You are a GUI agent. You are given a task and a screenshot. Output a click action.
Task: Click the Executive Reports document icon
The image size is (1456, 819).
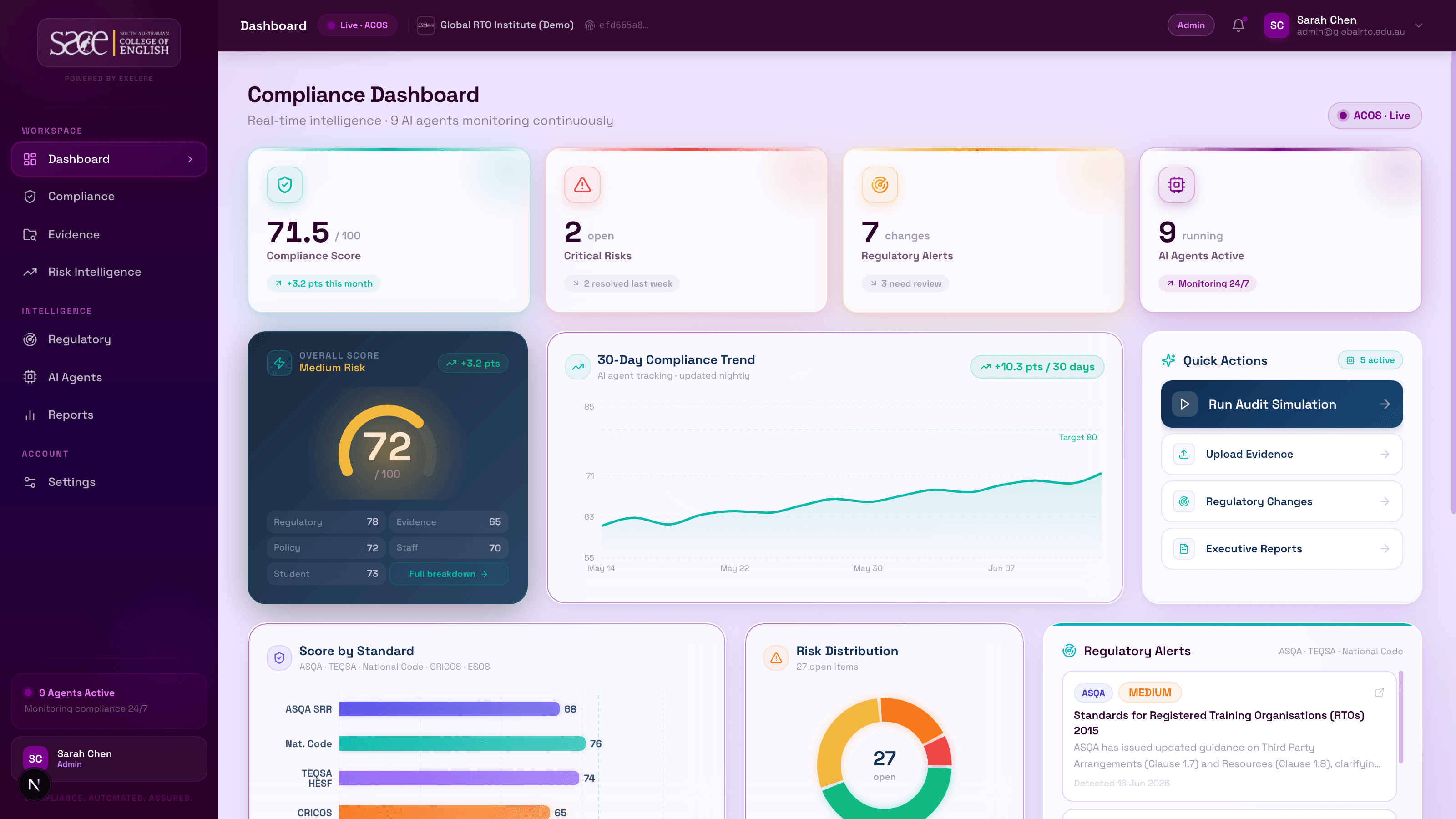coord(1183,549)
